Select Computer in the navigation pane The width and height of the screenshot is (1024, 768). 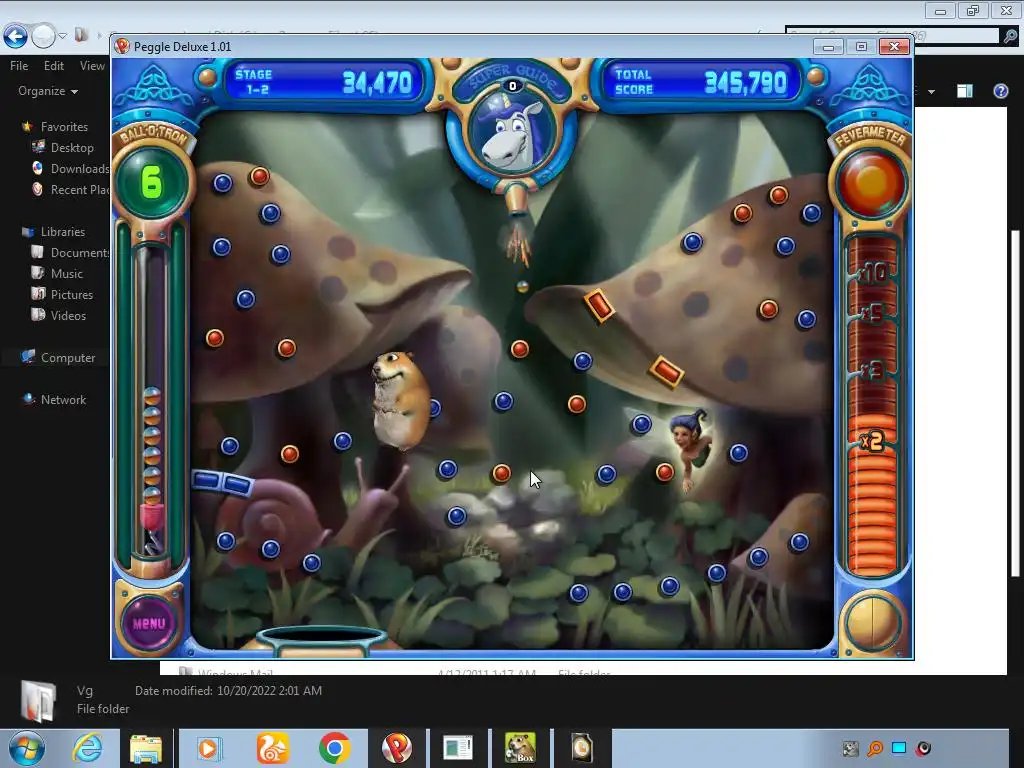[68, 358]
